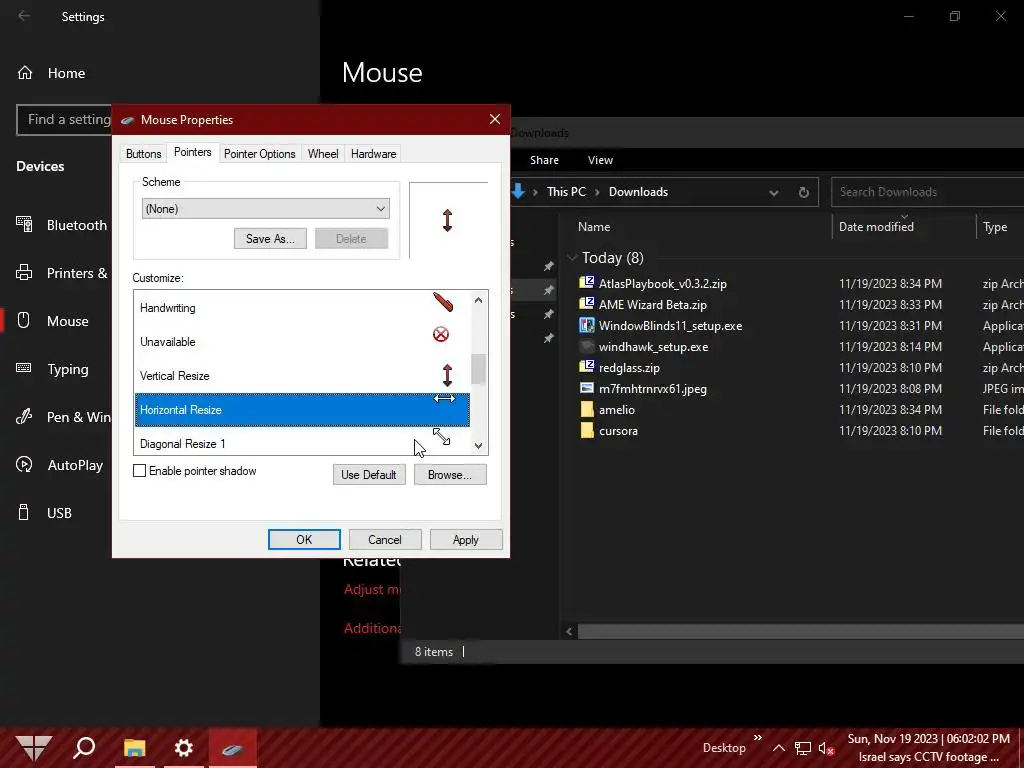Select m7fmhtrnrvx61.jpeg image icon

click(x=587, y=388)
